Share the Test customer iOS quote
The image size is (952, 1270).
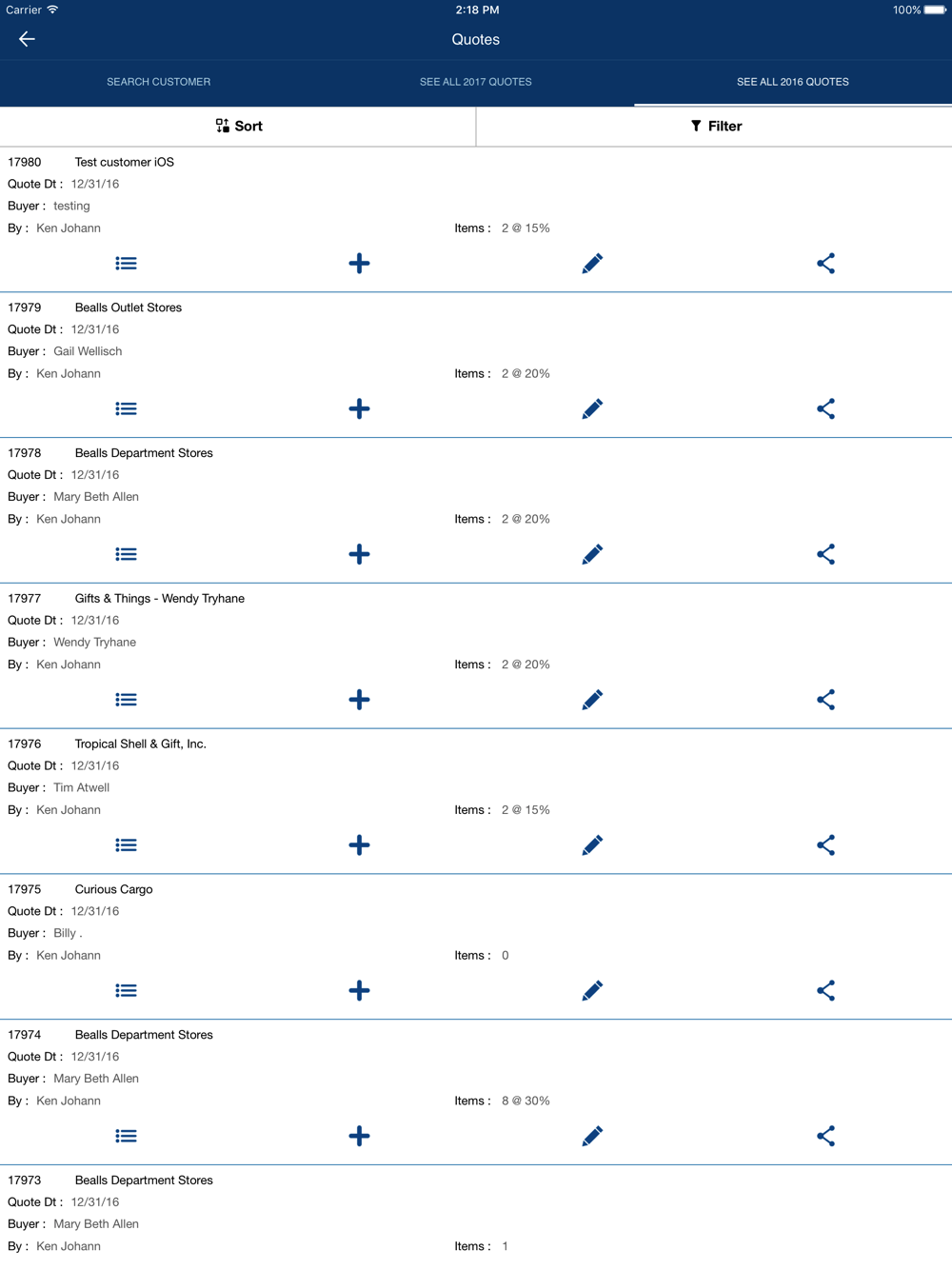(825, 264)
